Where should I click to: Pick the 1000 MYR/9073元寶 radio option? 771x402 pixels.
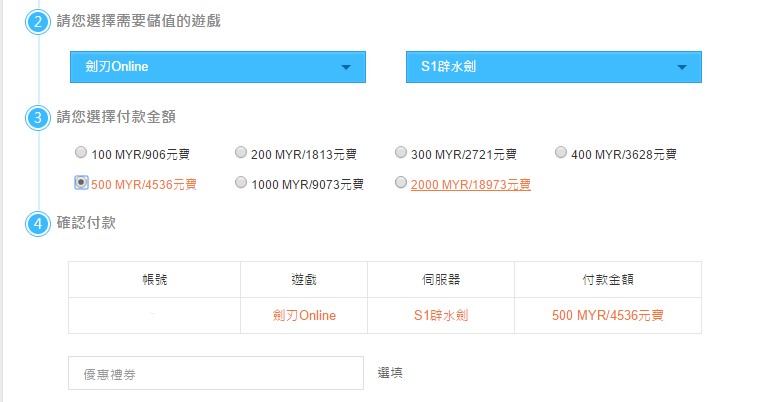pyautogui.click(x=240, y=182)
